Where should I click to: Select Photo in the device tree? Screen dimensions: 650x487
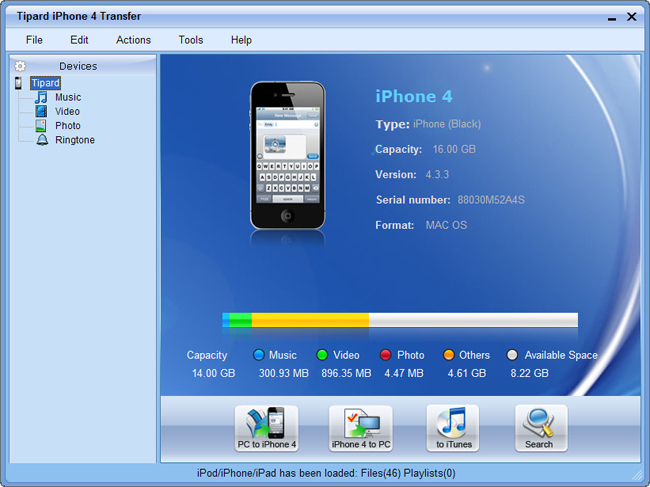pyautogui.click(x=68, y=126)
